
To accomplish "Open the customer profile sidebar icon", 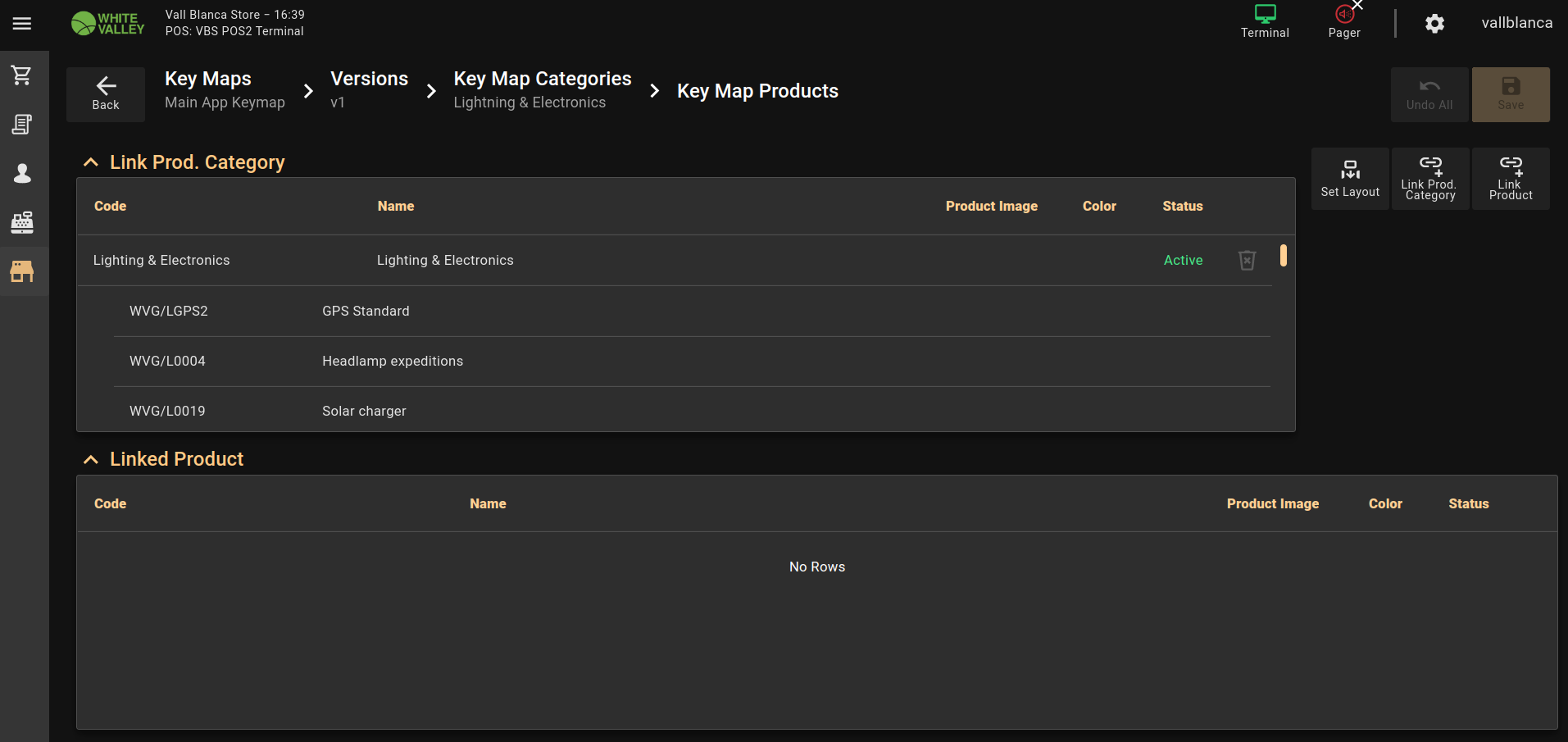I will (x=22, y=173).
